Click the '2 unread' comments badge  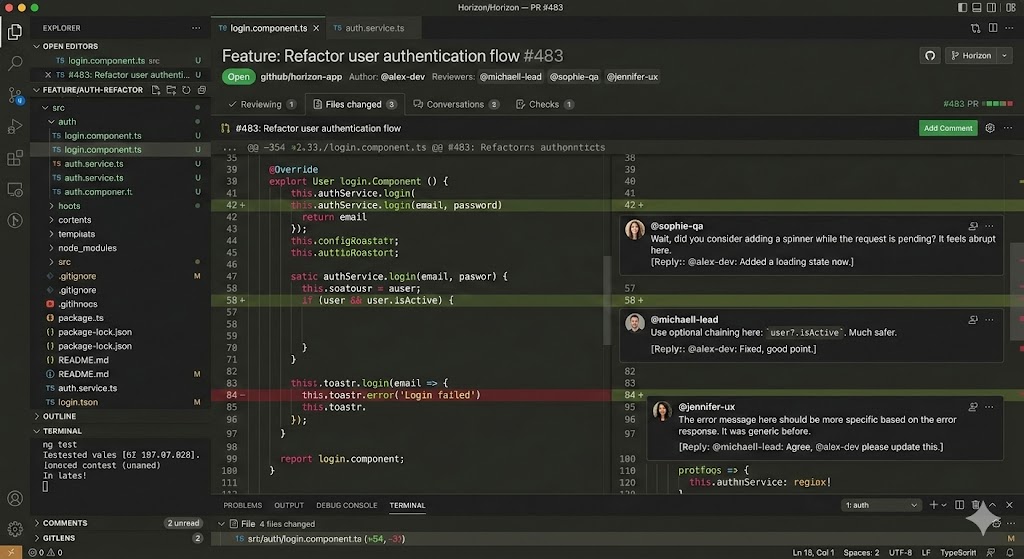[x=184, y=523]
